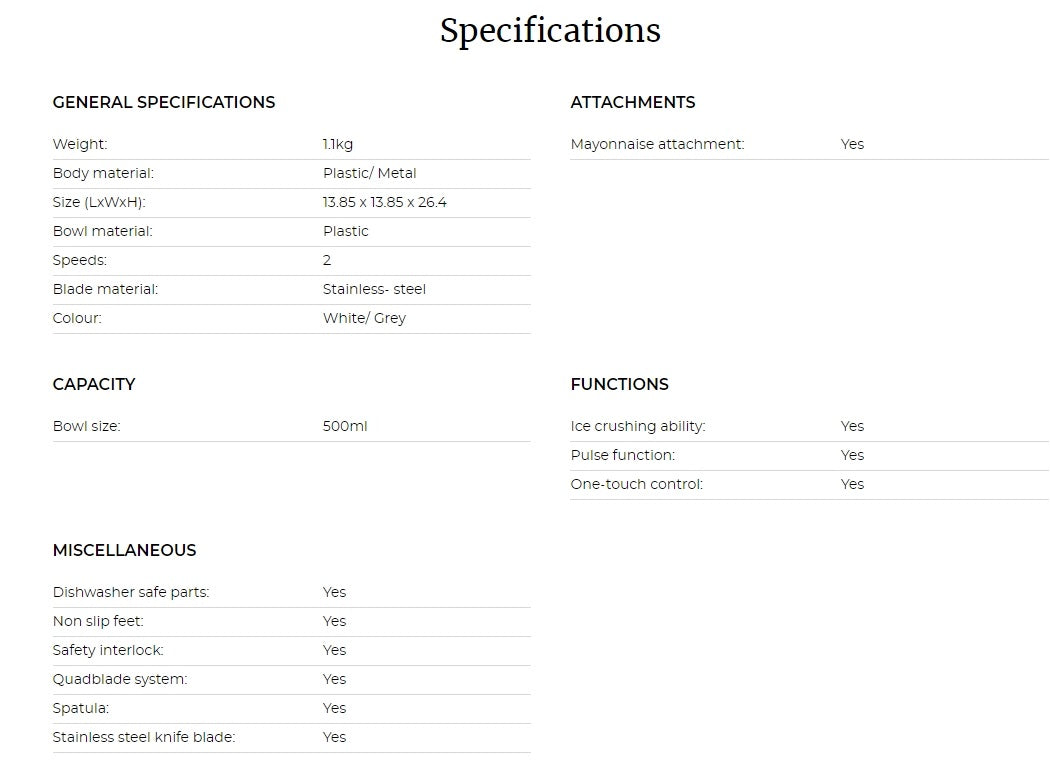Screen dimensions: 1050x760
Task: Click the ATTACHMENTS section heading
Action: coord(633,102)
